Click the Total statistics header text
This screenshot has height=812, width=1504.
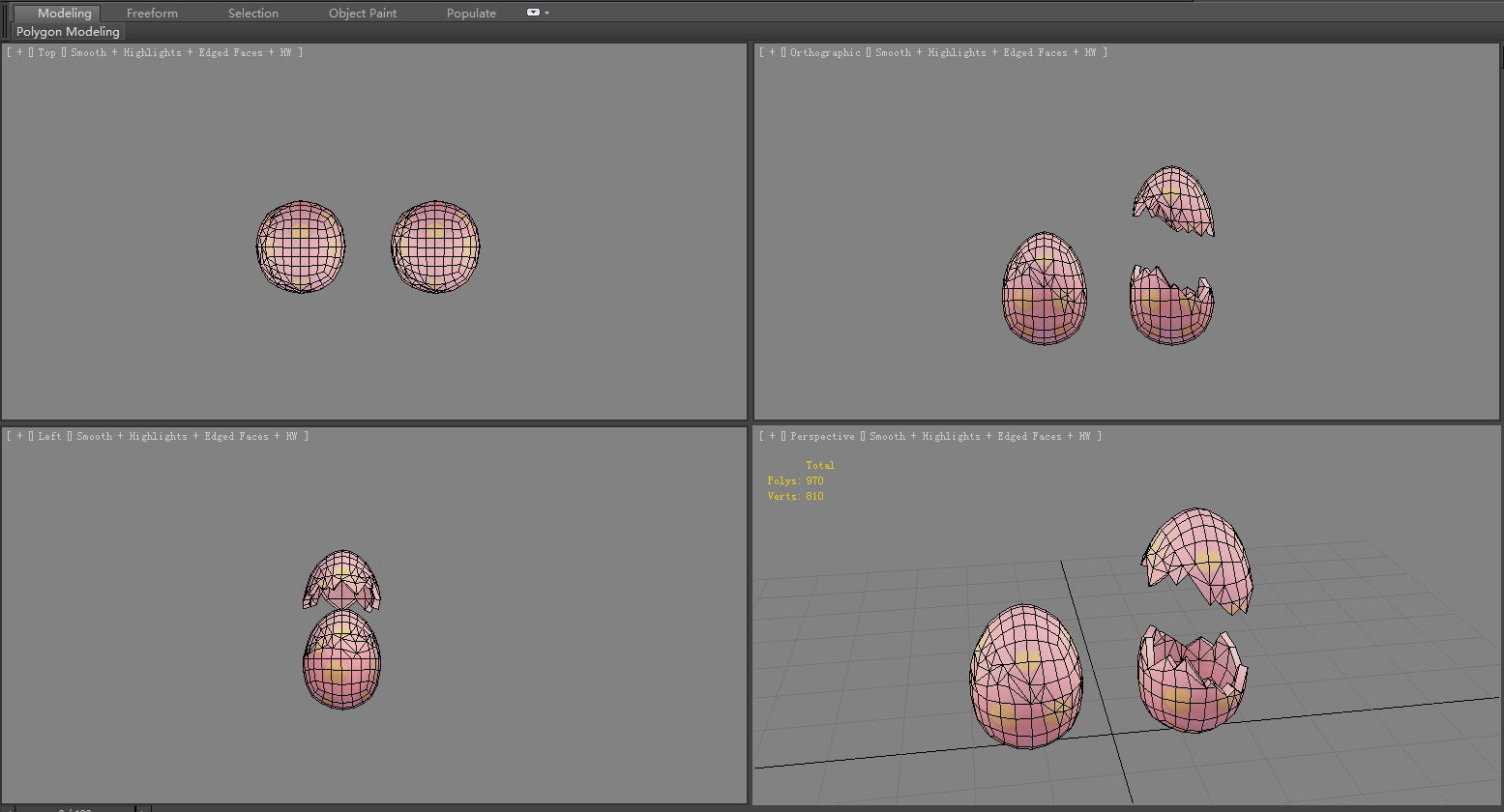[820, 465]
